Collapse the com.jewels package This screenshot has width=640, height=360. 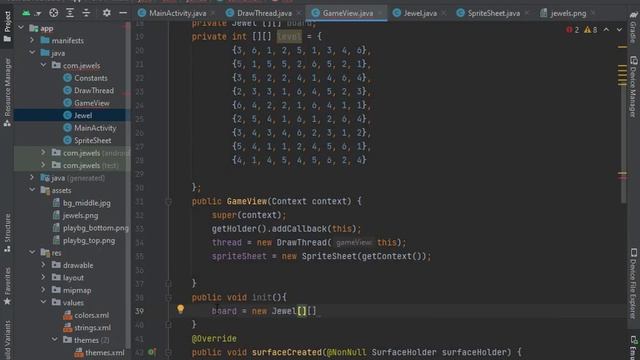tap(43, 65)
